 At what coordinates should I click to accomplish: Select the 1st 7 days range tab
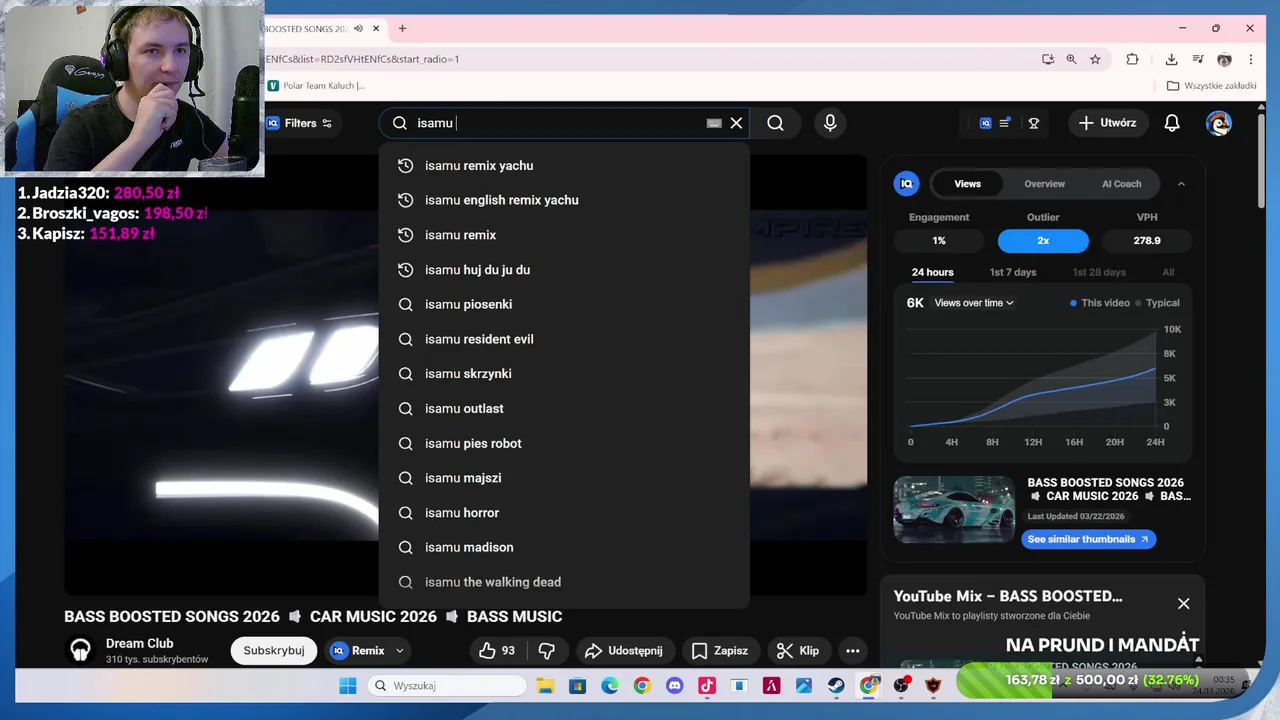(1013, 272)
